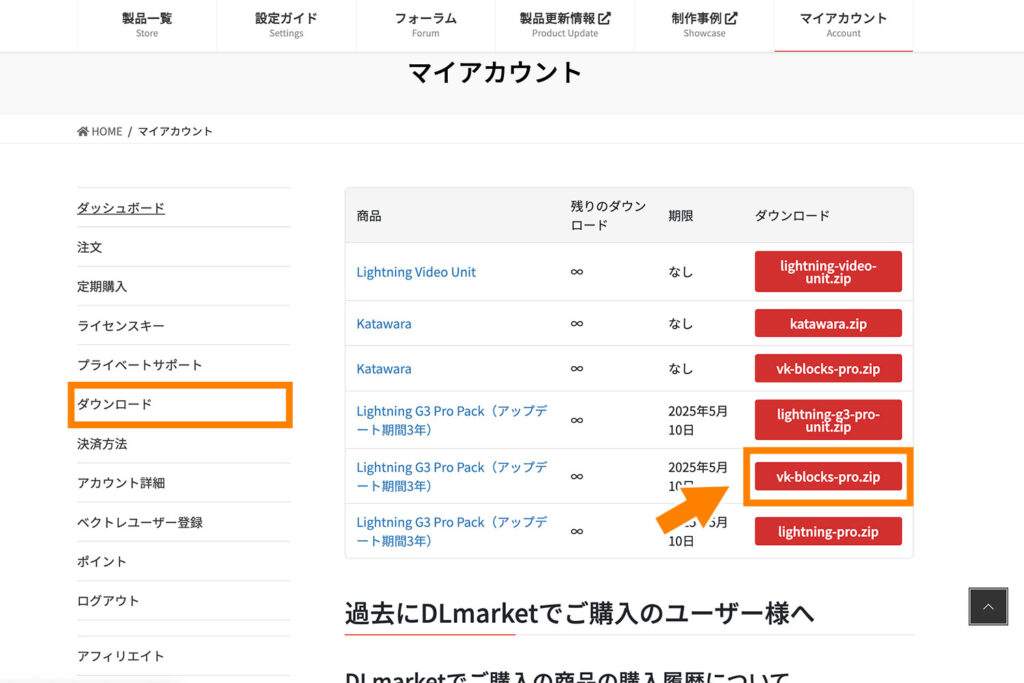The image size is (1024, 683).
Task: Download lightning-video-unit.zip
Action: click(x=828, y=271)
